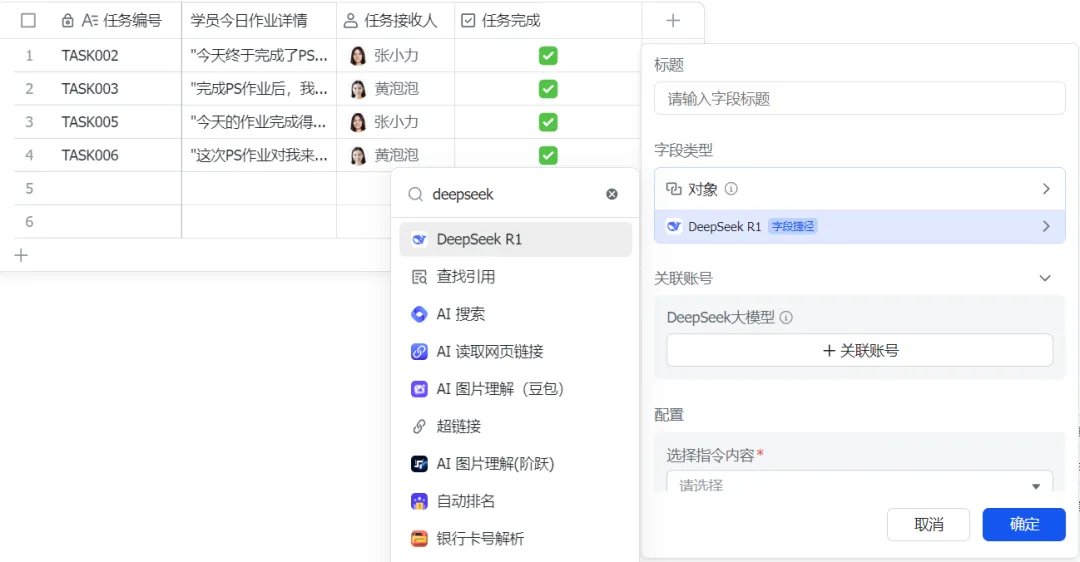Clear the deepseek search text with the x icon
Screen dimensions: 1080x562
coord(612,194)
